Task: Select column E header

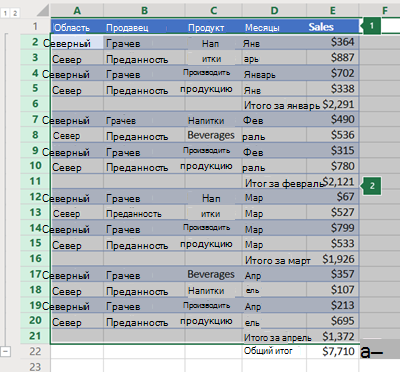Action: [x=333, y=11]
